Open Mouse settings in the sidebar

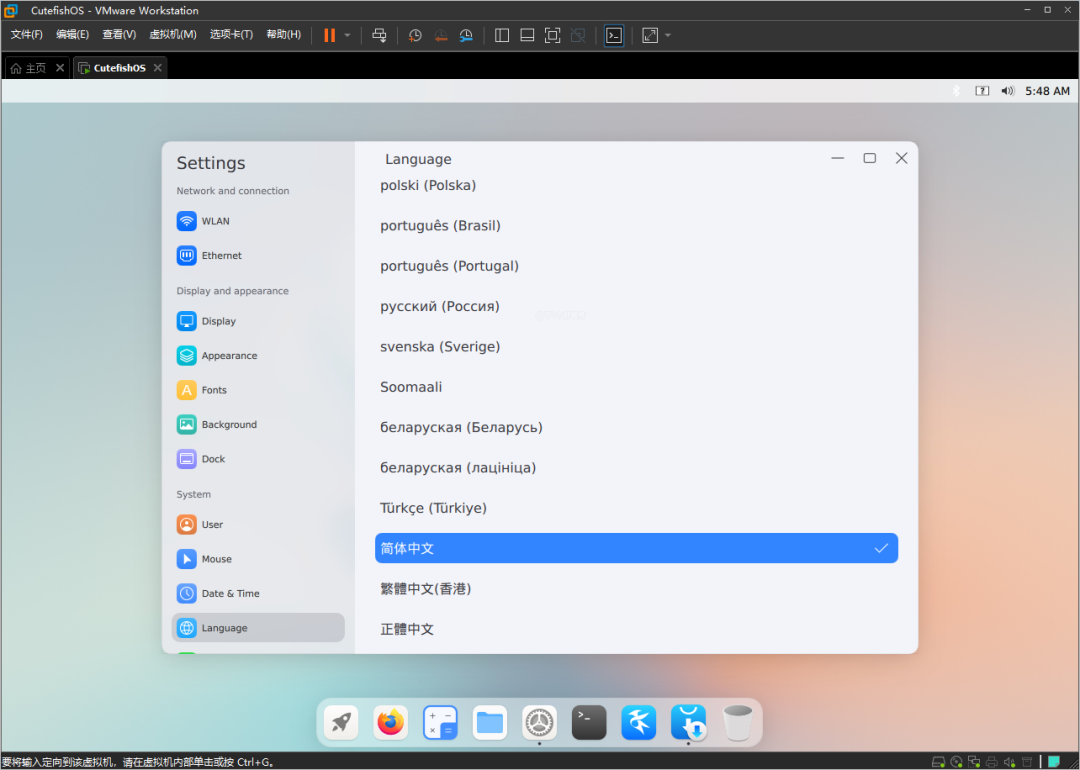(x=258, y=559)
